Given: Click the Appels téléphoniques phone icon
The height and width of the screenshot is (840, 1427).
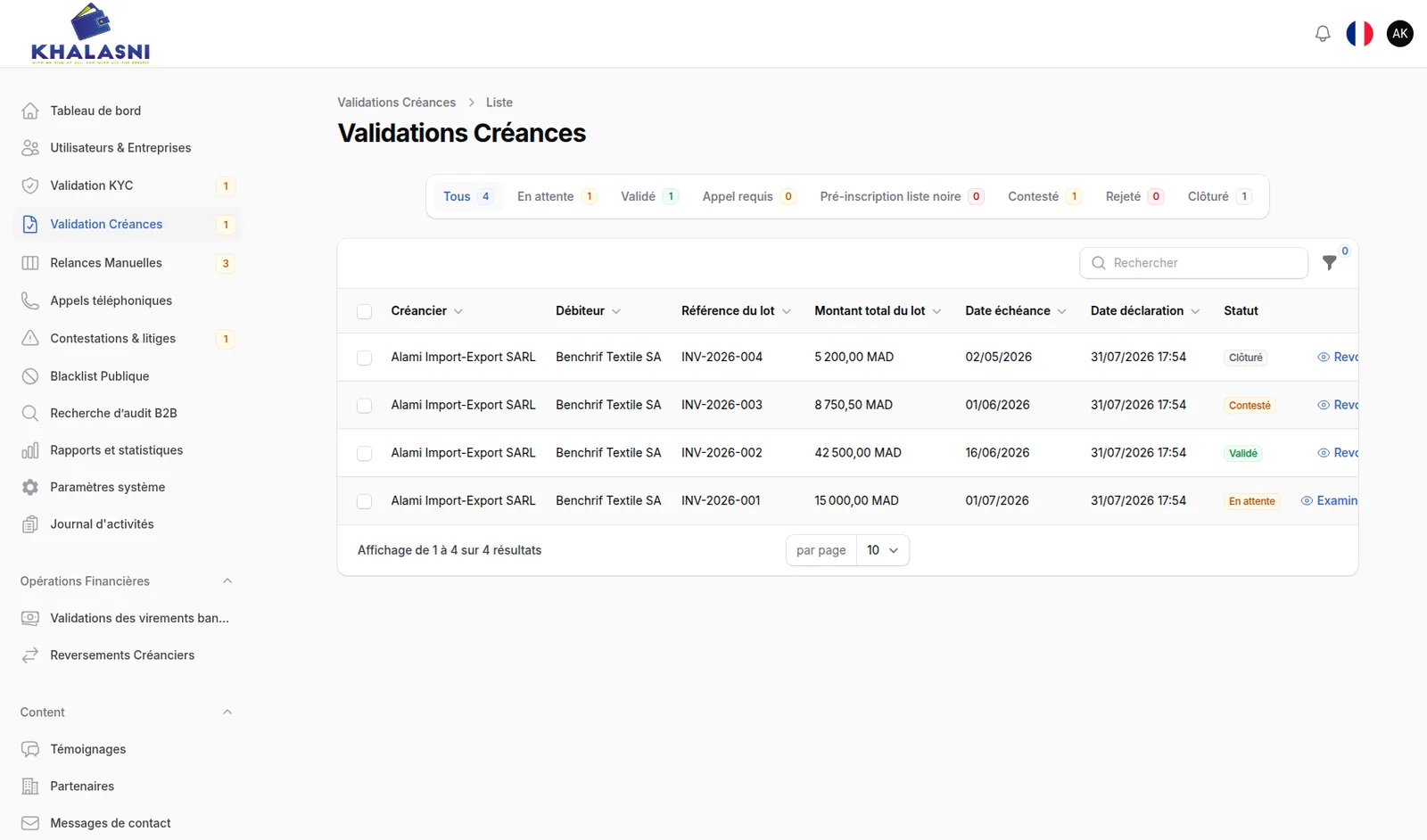Looking at the screenshot, I should pos(30,301).
